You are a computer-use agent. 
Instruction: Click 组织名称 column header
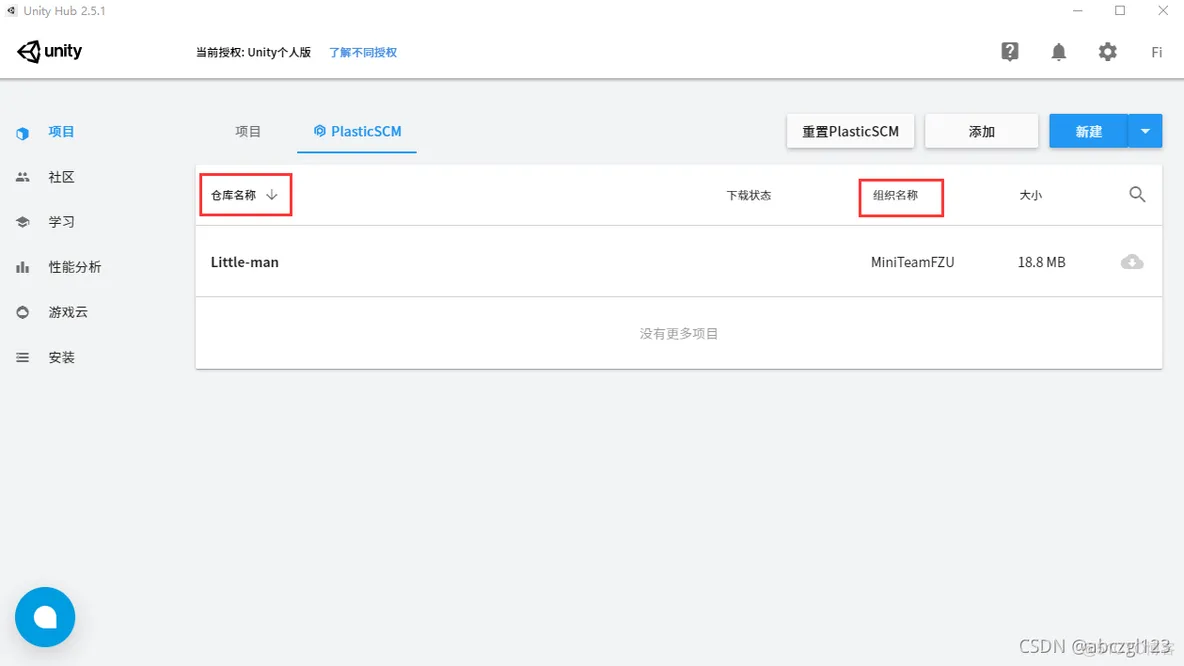point(896,195)
